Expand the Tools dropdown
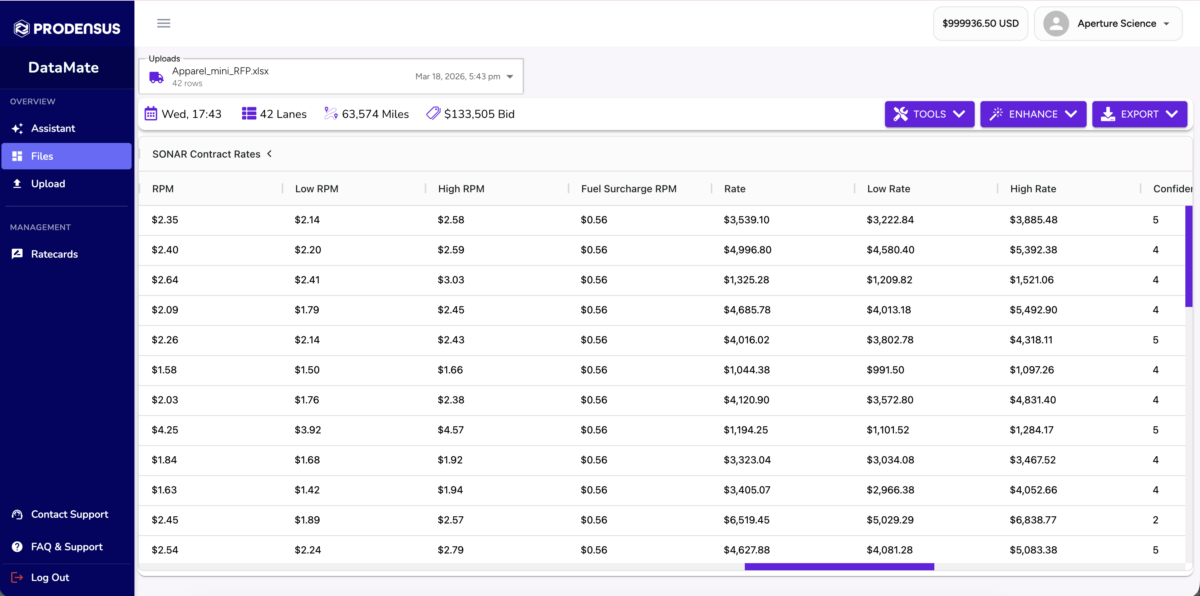This screenshot has width=1200, height=596. coord(930,114)
